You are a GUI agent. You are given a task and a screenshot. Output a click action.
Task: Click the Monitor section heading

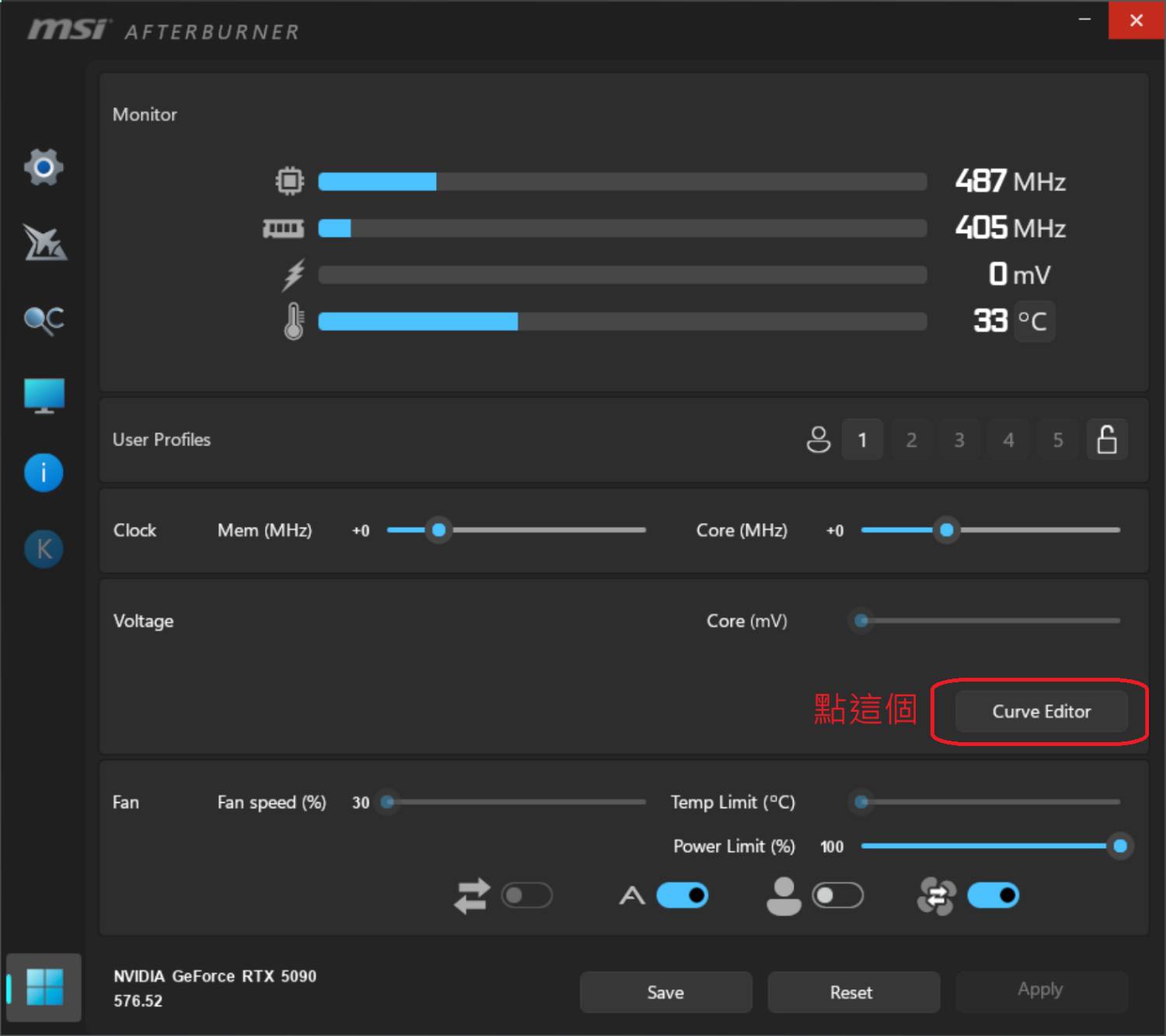point(145,114)
